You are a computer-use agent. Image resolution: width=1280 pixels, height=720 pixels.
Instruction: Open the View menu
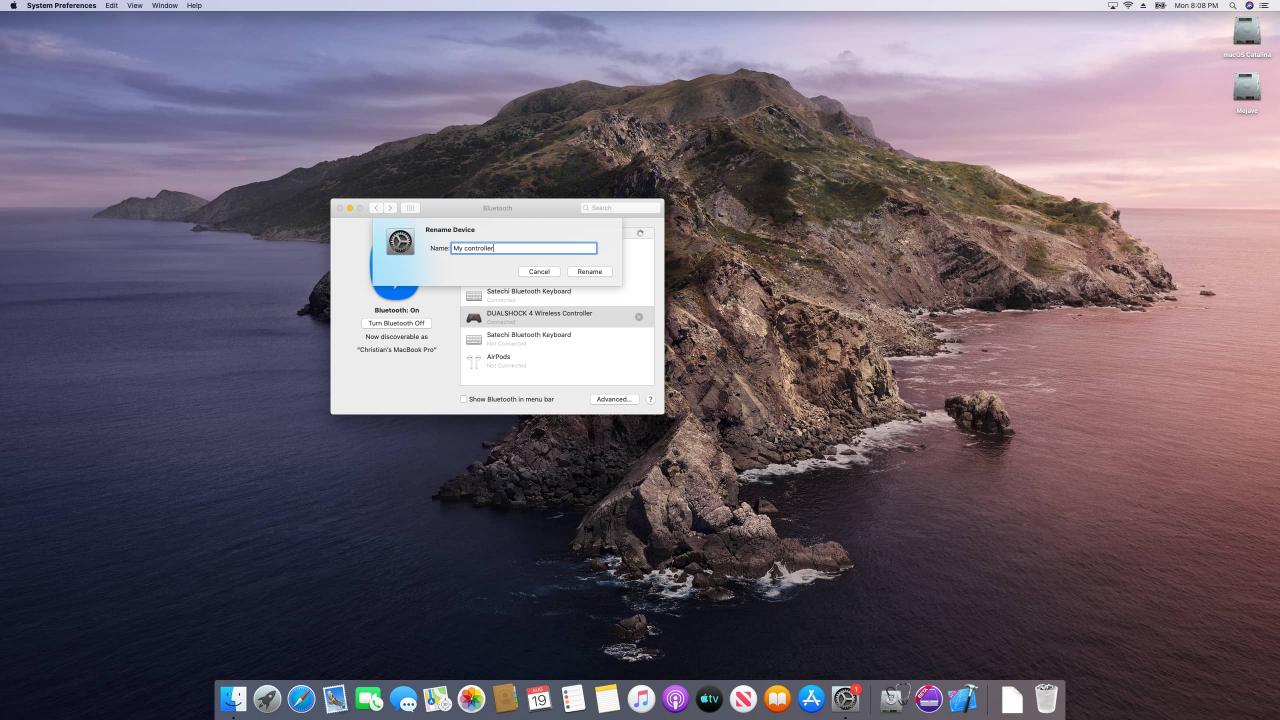[x=135, y=6]
